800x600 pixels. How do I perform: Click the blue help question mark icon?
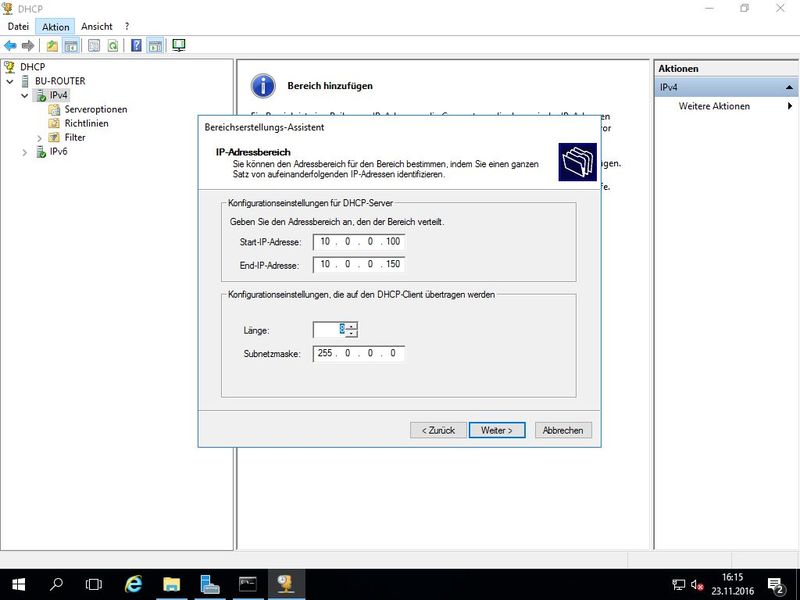point(136,45)
